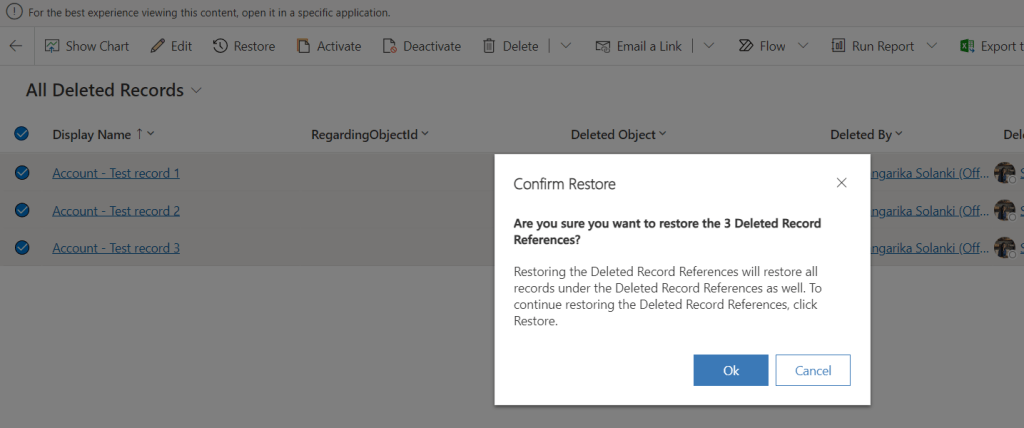Open the Flow menu
The width and height of the screenshot is (1024, 428).
(x=761, y=46)
